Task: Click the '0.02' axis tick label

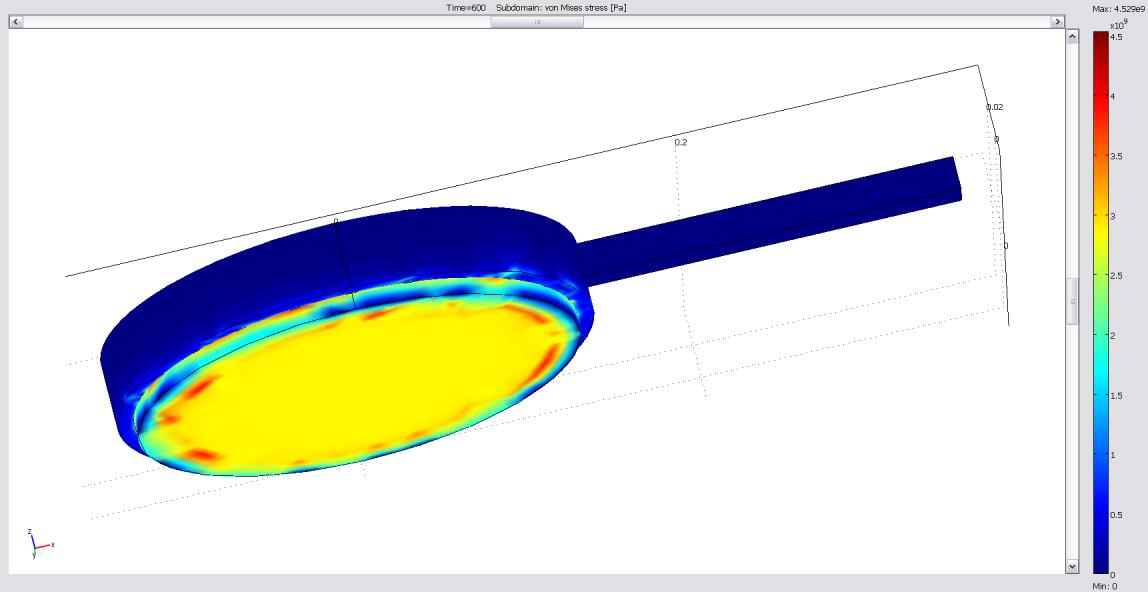Action: coord(994,107)
